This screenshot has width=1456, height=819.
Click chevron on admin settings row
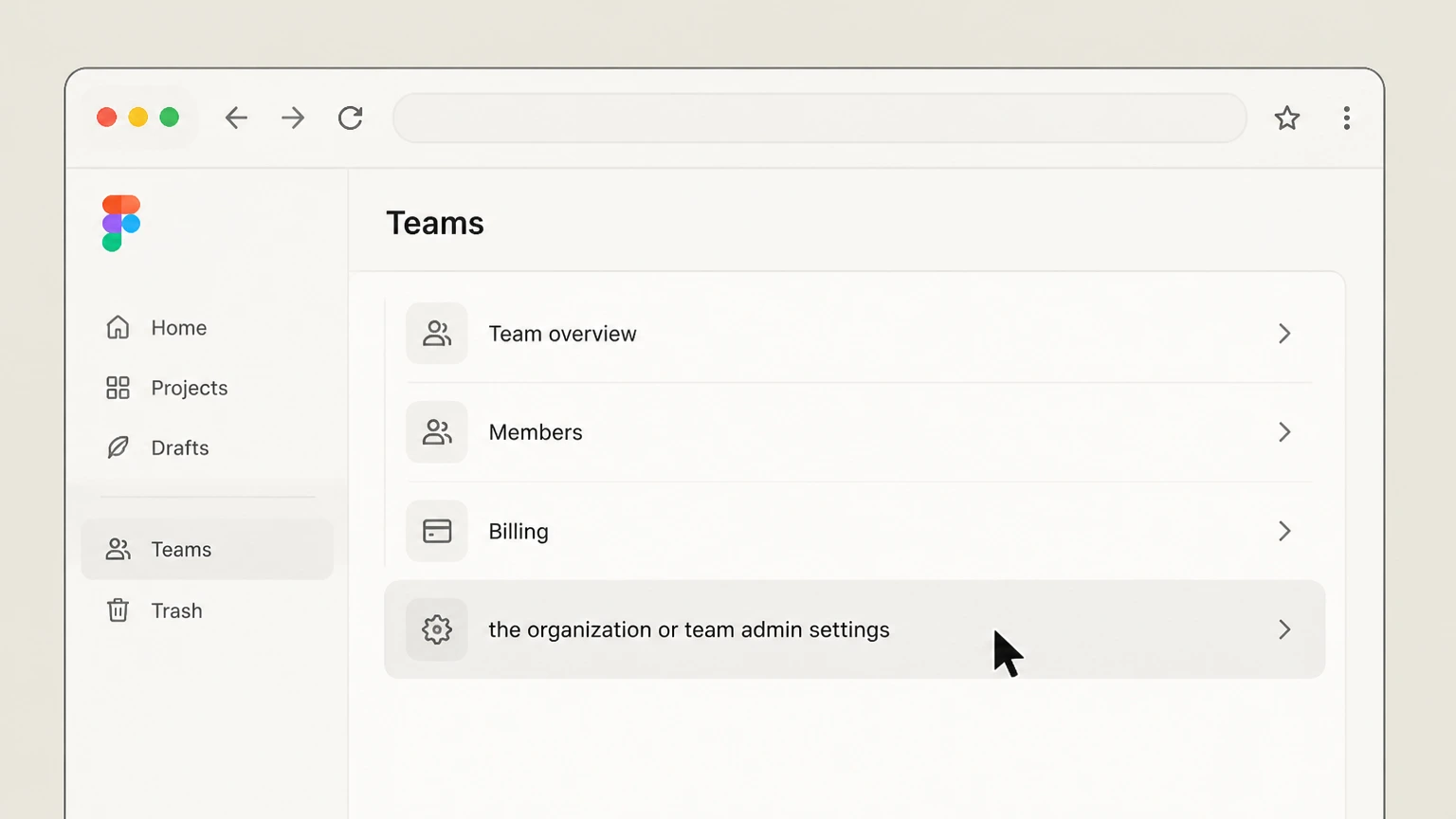point(1284,629)
